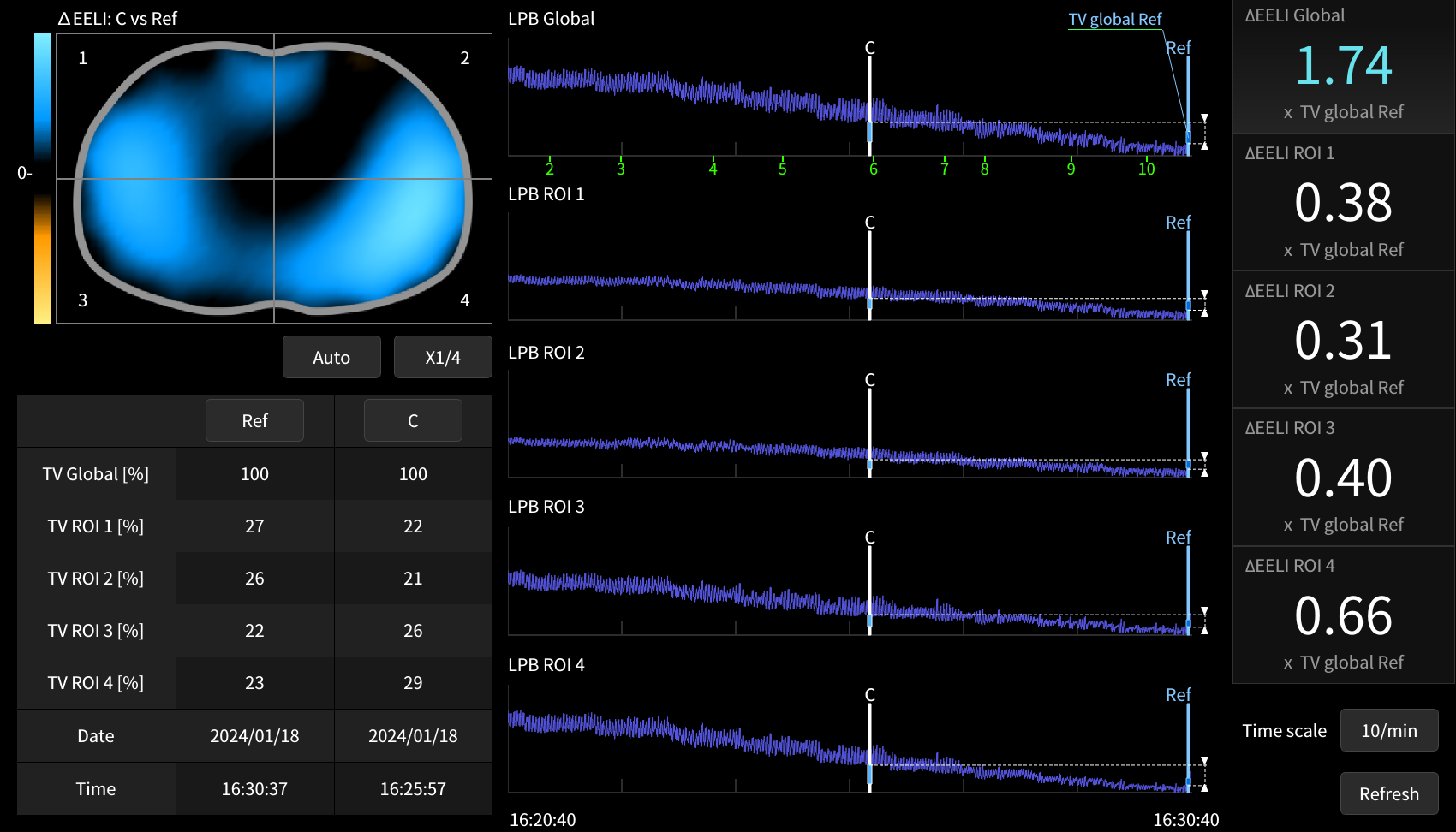Click the ΔEELI color scale bar
Screen dimensions: 1456x832
tap(43, 179)
